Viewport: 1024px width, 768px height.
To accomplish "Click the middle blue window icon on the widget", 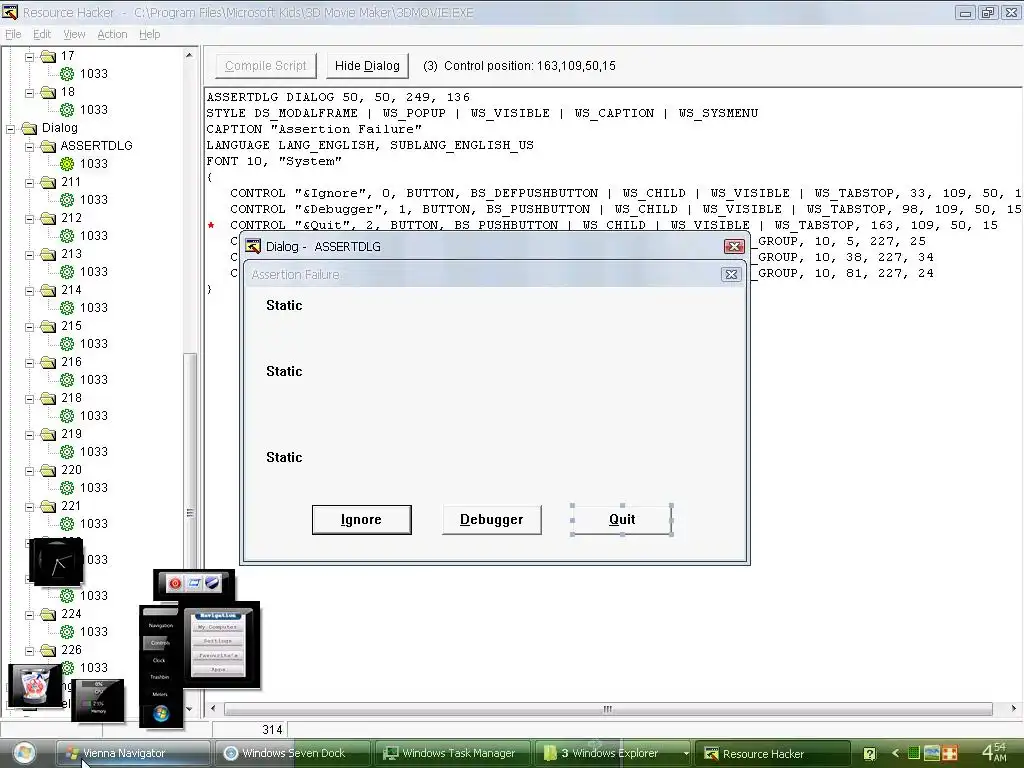I will tap(194, 583).
